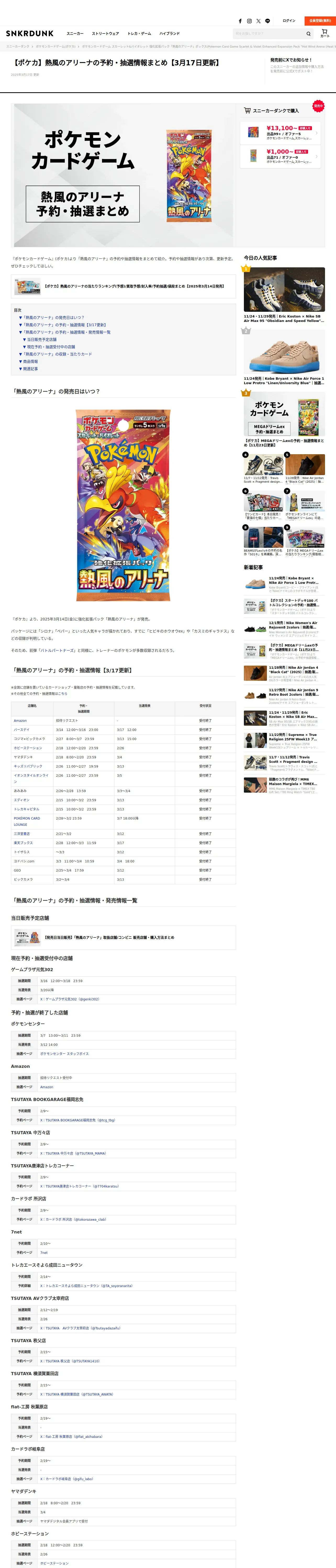Open the X: ゲームプラザ元気302 (@genki302) link

click(70, 999)
